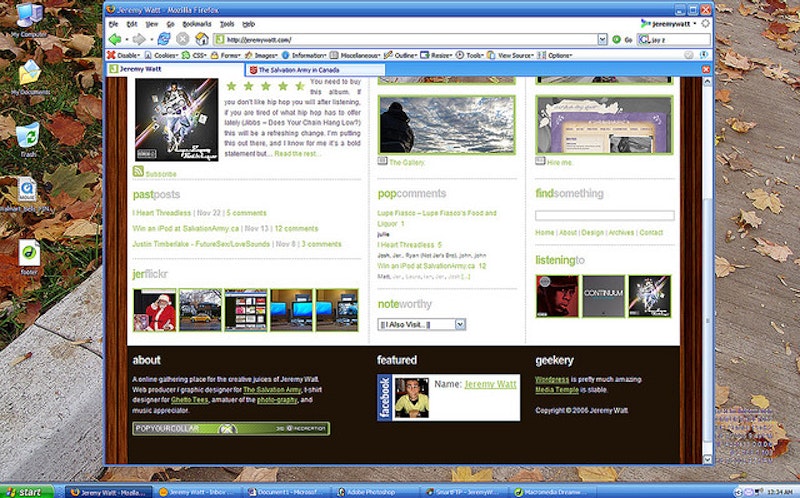The height and width of the screenshot is (498, 800).
Task: Open the 'I Also Visit...' dropdown
Action: 421,325
